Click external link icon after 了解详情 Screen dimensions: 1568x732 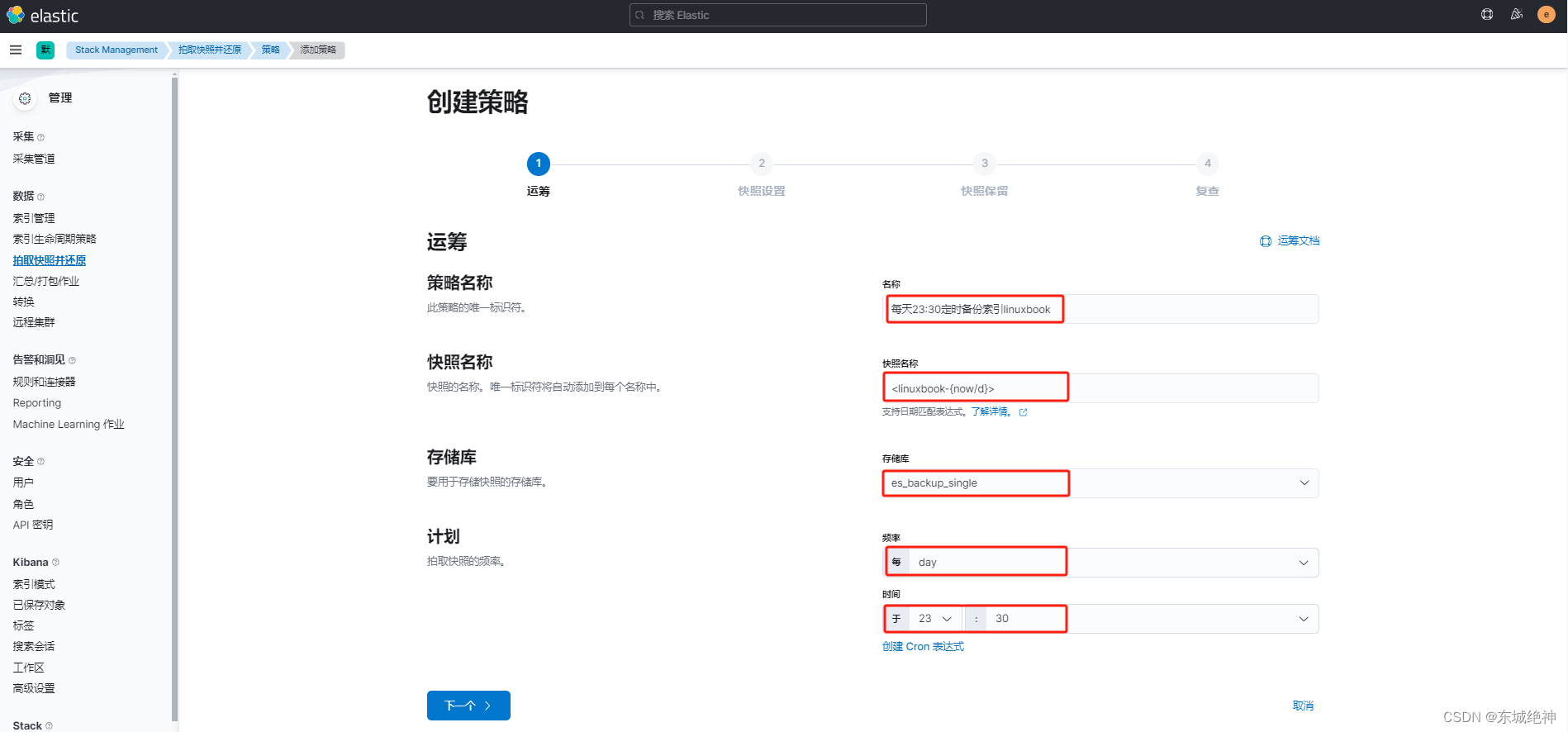pos(1023,412)
